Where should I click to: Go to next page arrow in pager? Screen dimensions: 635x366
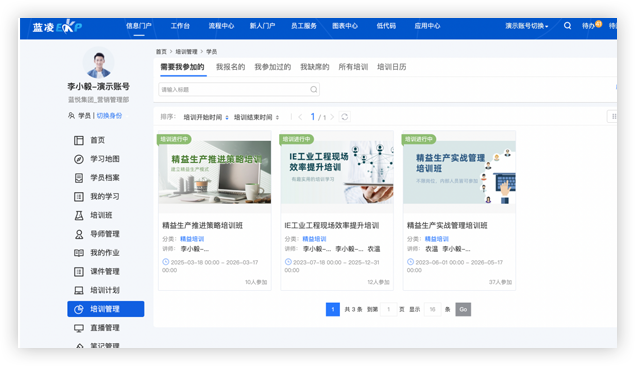[332, 117]
